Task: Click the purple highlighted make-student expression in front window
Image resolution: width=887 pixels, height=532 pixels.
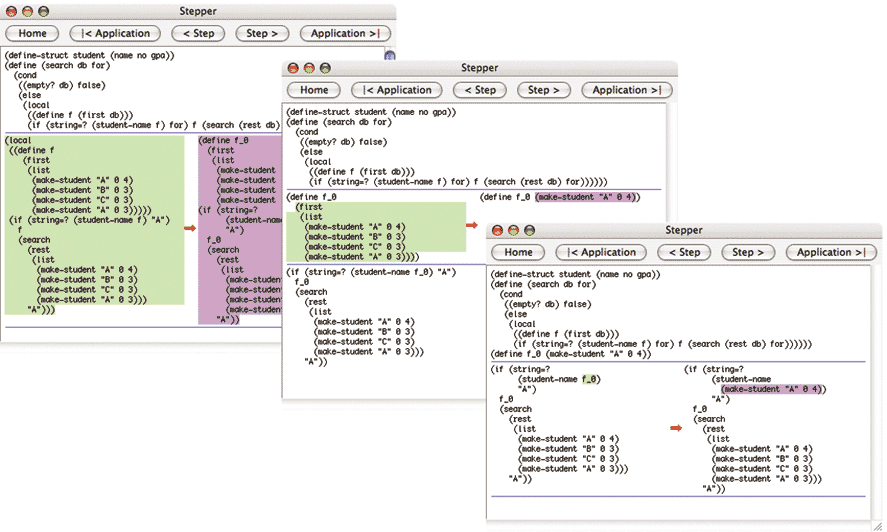Action: tap(773, 389)
